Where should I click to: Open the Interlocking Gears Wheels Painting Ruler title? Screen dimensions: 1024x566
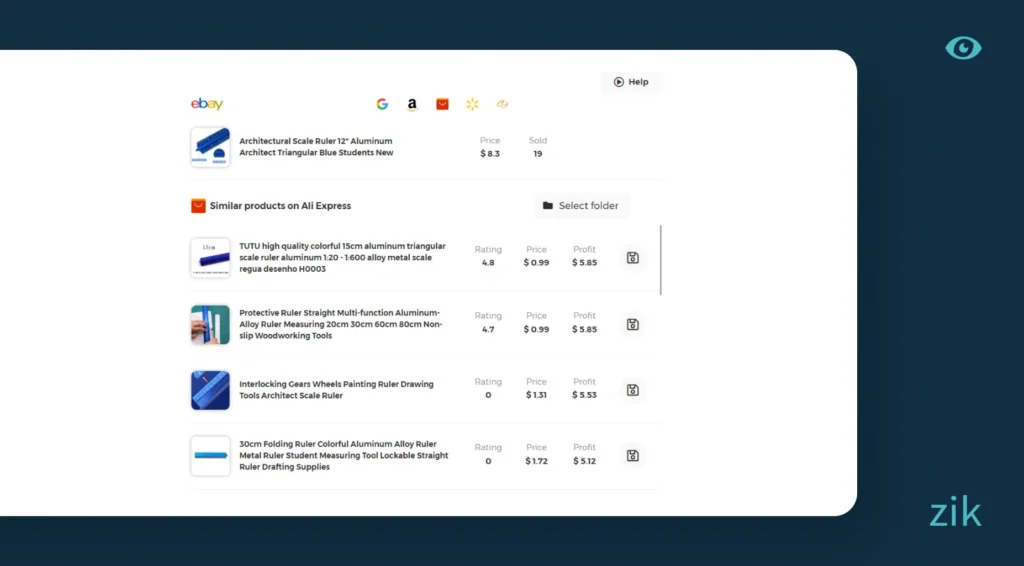[336, 390]
